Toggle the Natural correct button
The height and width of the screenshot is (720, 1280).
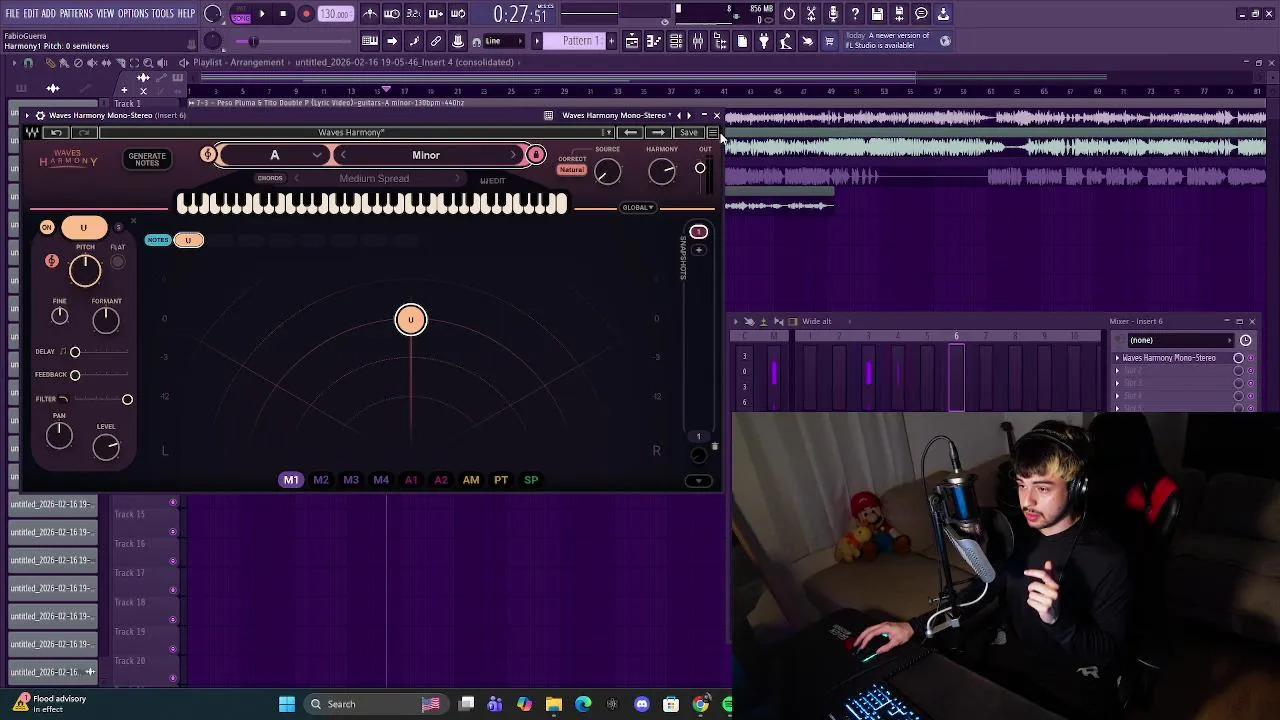click(x=571, y=170)
